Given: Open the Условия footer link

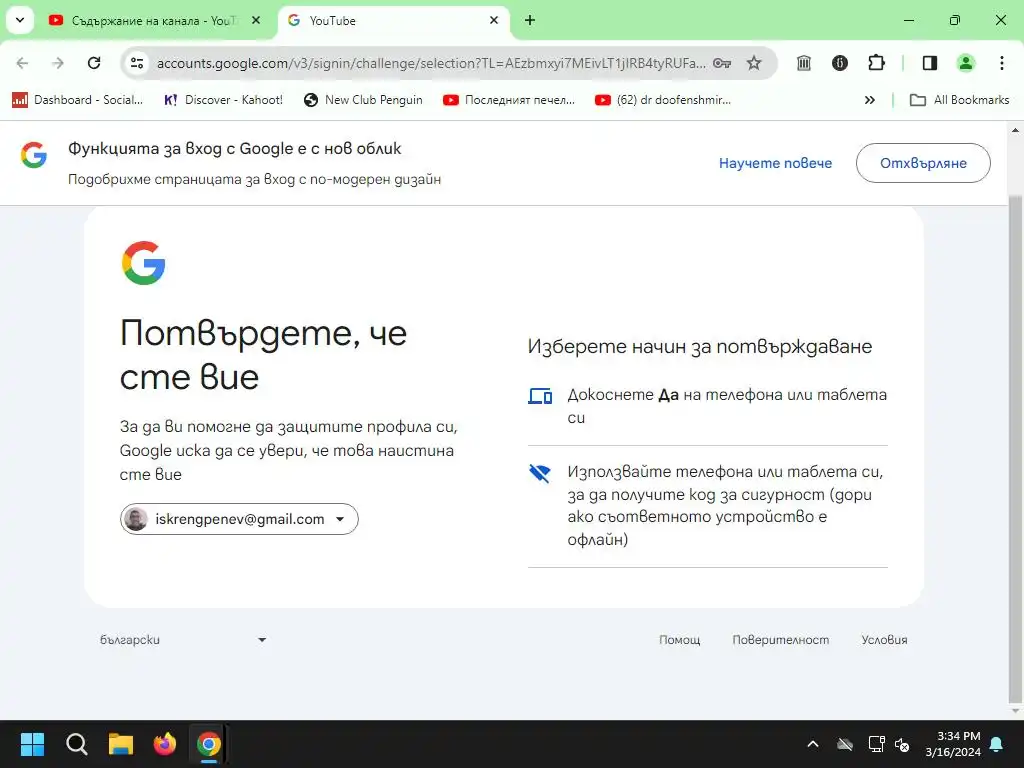Looking at the screenshot, I should tap(884, 640).
